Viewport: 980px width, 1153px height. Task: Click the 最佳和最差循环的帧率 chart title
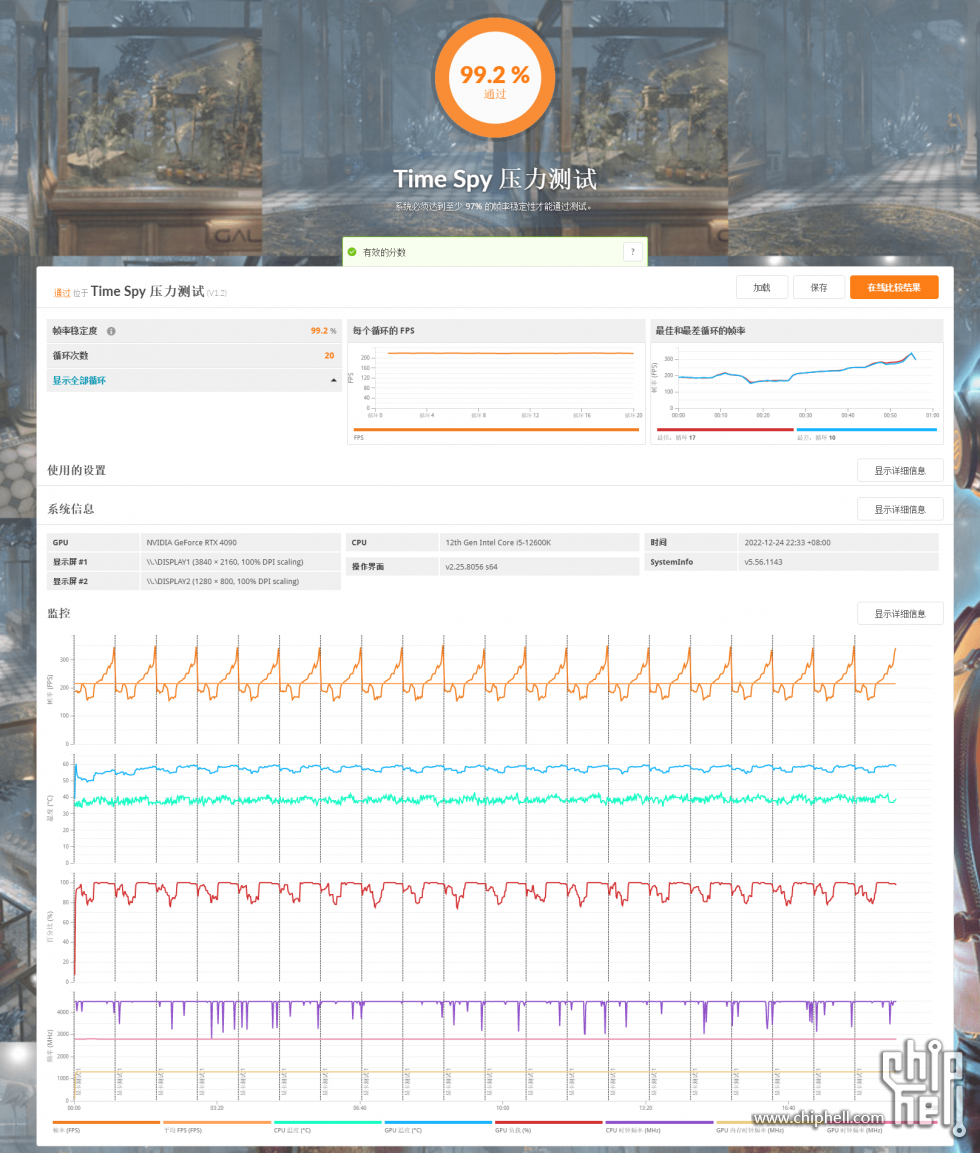[x=701, y=331]
